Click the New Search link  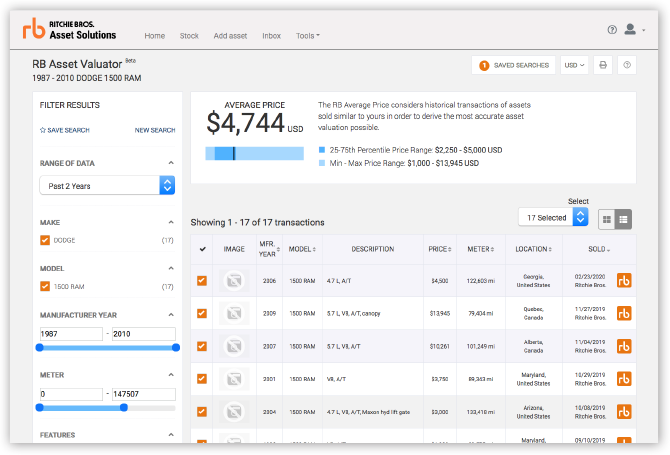pyautogui.click(x=155, y=130)
